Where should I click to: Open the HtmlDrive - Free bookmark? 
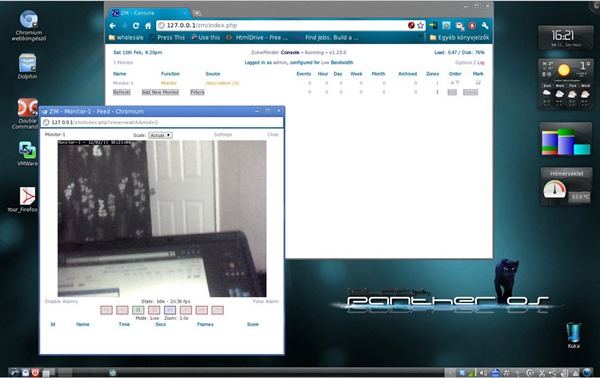pyautogui.click(x=257, y=37)
